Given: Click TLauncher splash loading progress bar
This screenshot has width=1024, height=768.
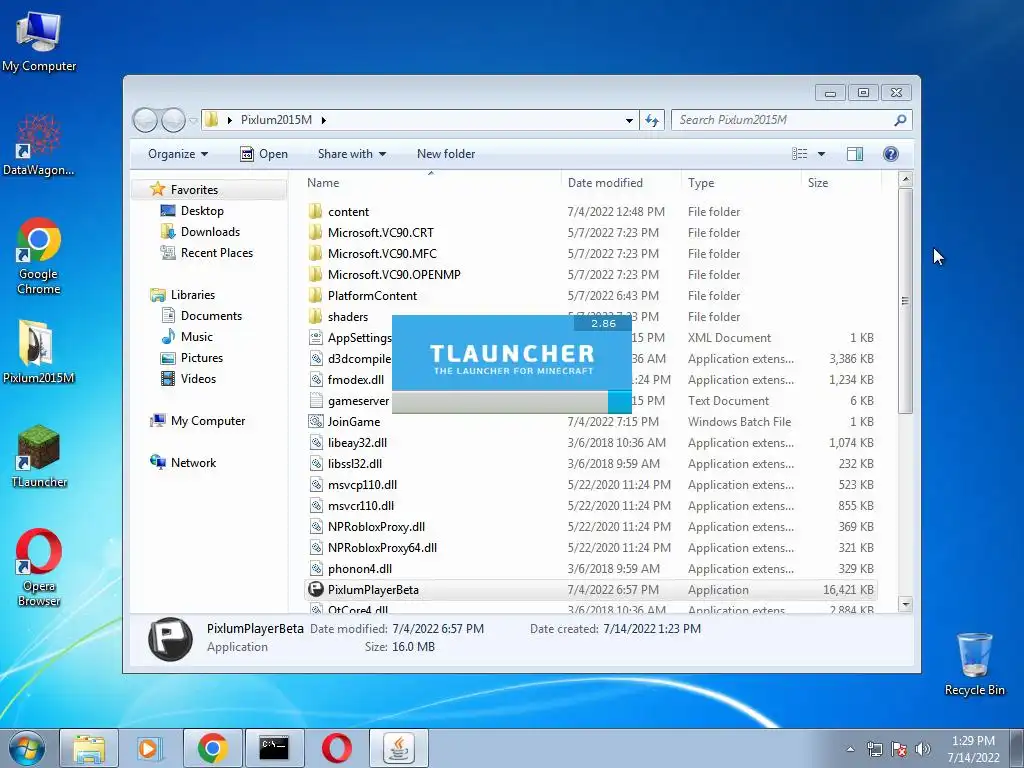Looking at the screenshot, I should (x=511, y=402).
